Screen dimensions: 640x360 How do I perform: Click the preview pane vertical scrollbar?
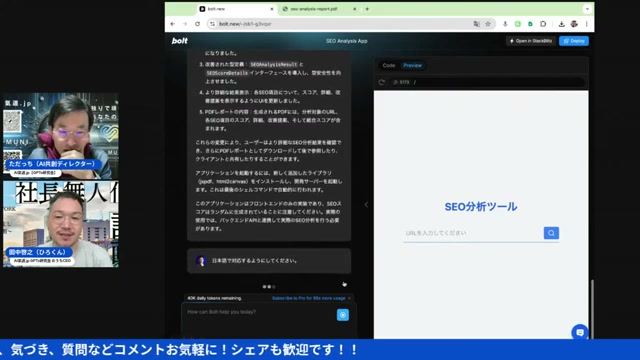tap(592, 308)
